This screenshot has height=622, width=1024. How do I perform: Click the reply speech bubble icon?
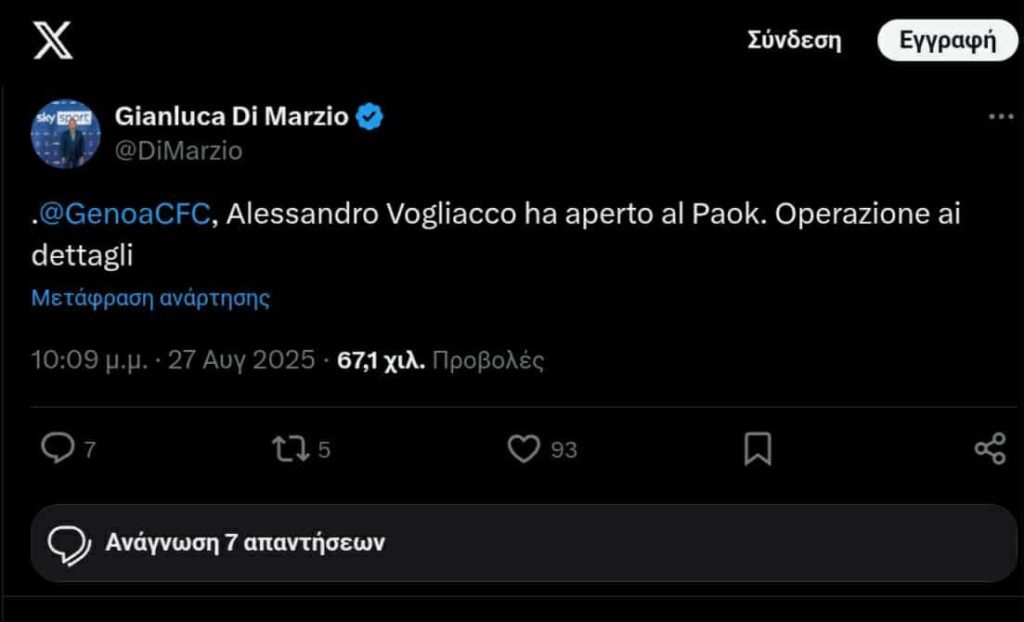[x=57, y=449]
